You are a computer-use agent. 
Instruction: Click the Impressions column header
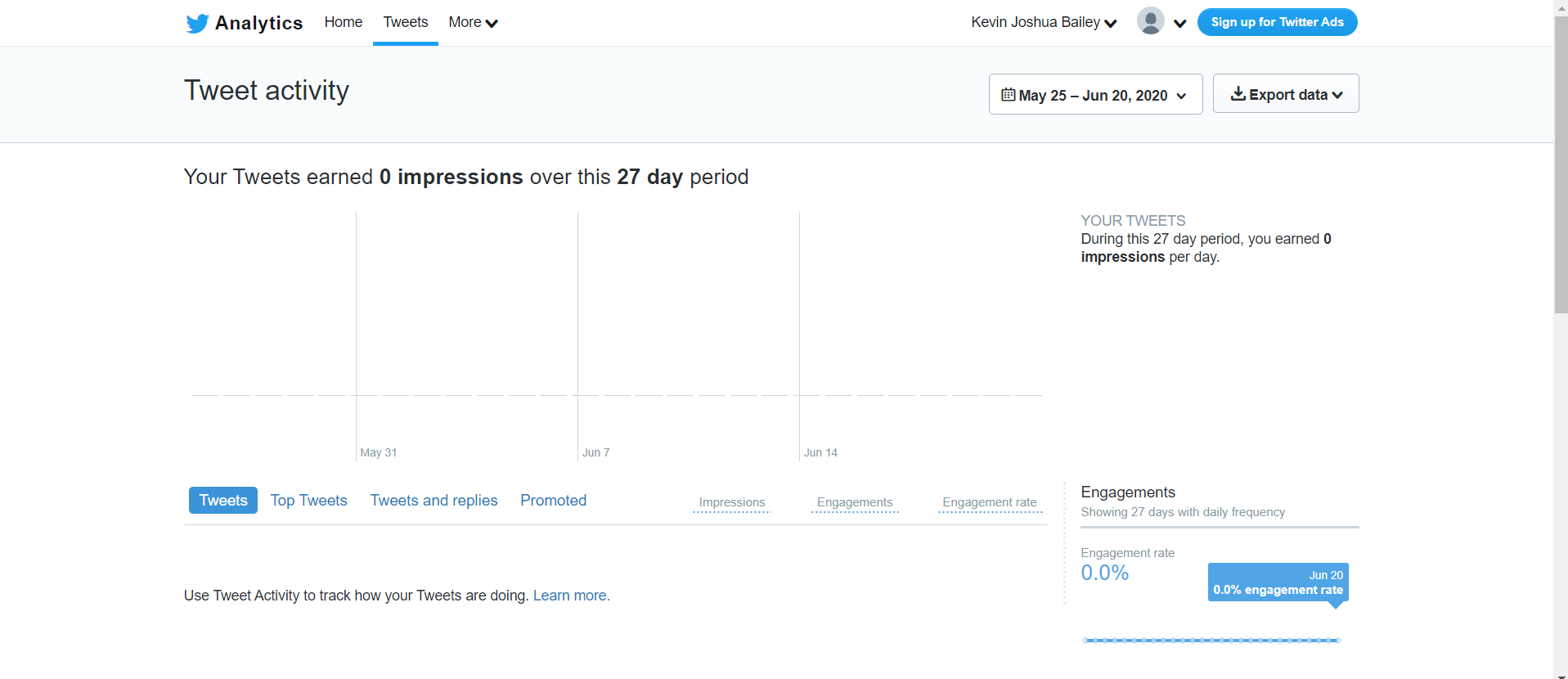732,502
